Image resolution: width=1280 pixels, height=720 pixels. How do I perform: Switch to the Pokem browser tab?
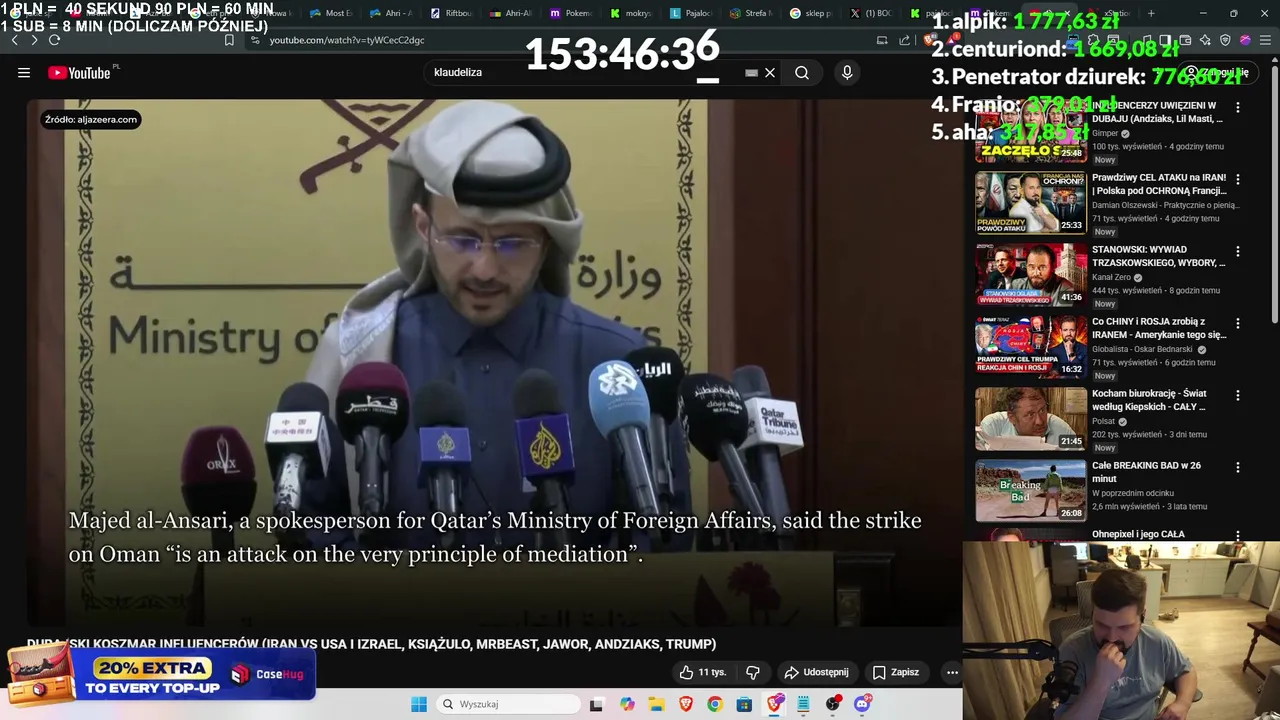[571, 13]
